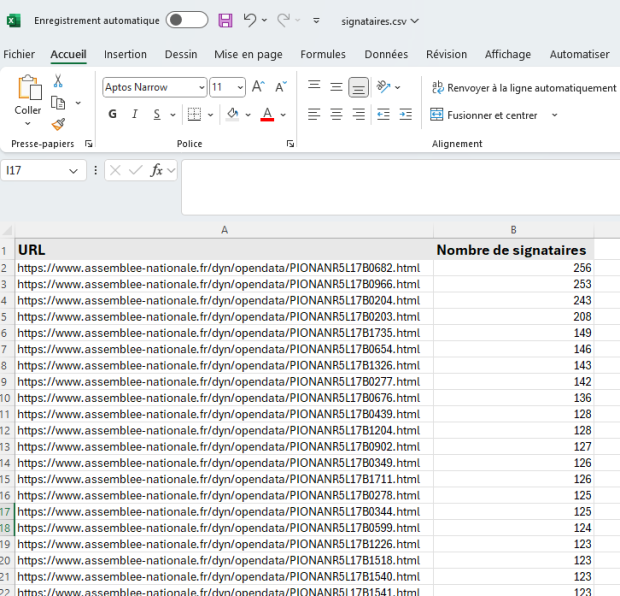
Task: Click the Save floppy disk icon
Action: click(x=225, y=20)
